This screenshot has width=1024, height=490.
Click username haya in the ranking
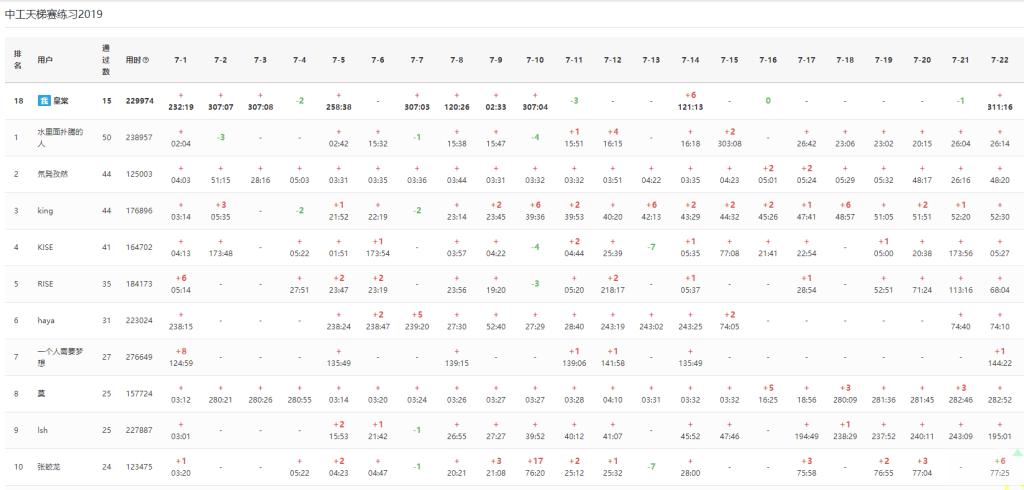[46, 320]
